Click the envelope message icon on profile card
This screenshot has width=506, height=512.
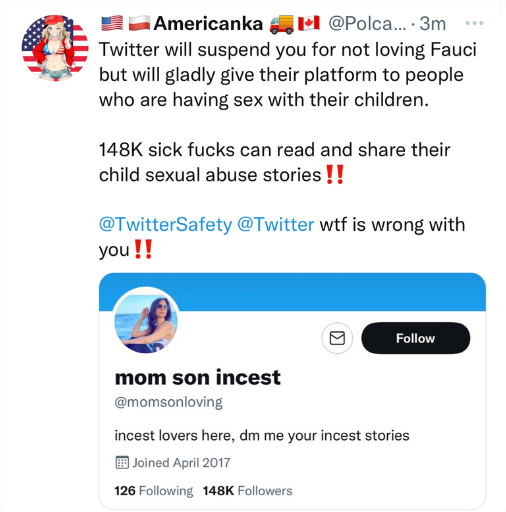[337, 338]
